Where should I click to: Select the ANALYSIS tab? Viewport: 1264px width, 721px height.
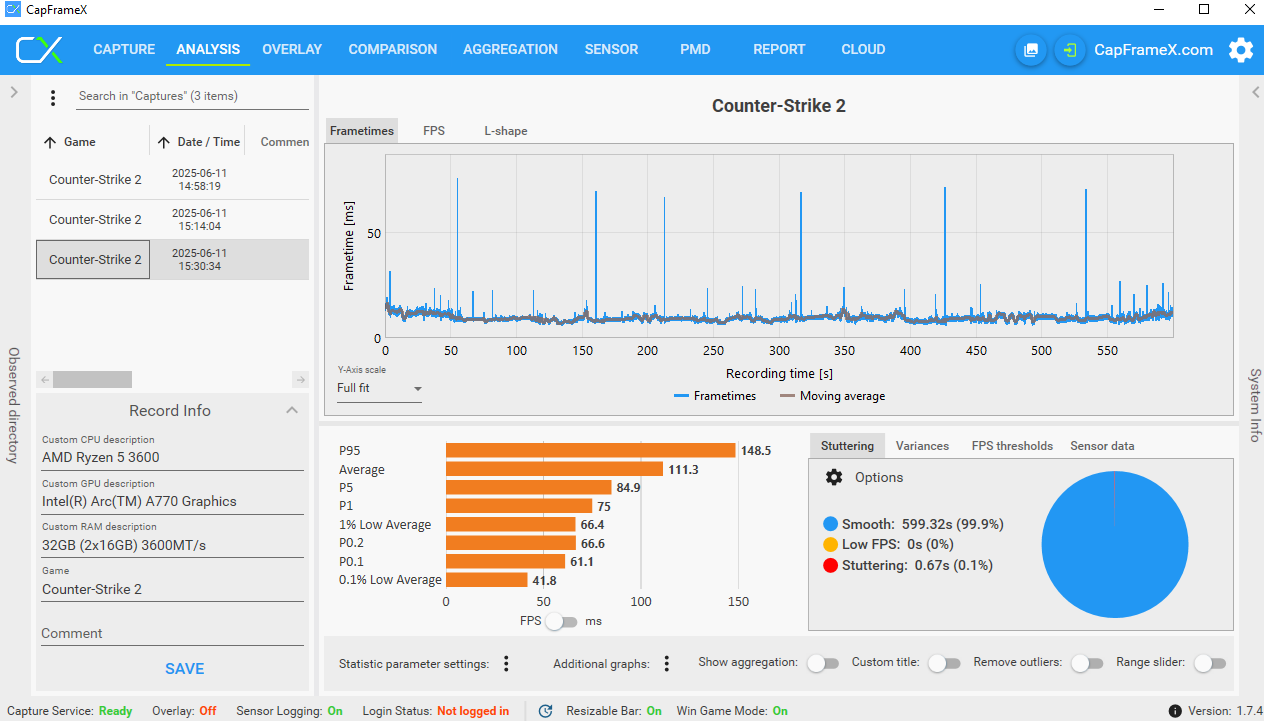208,49
